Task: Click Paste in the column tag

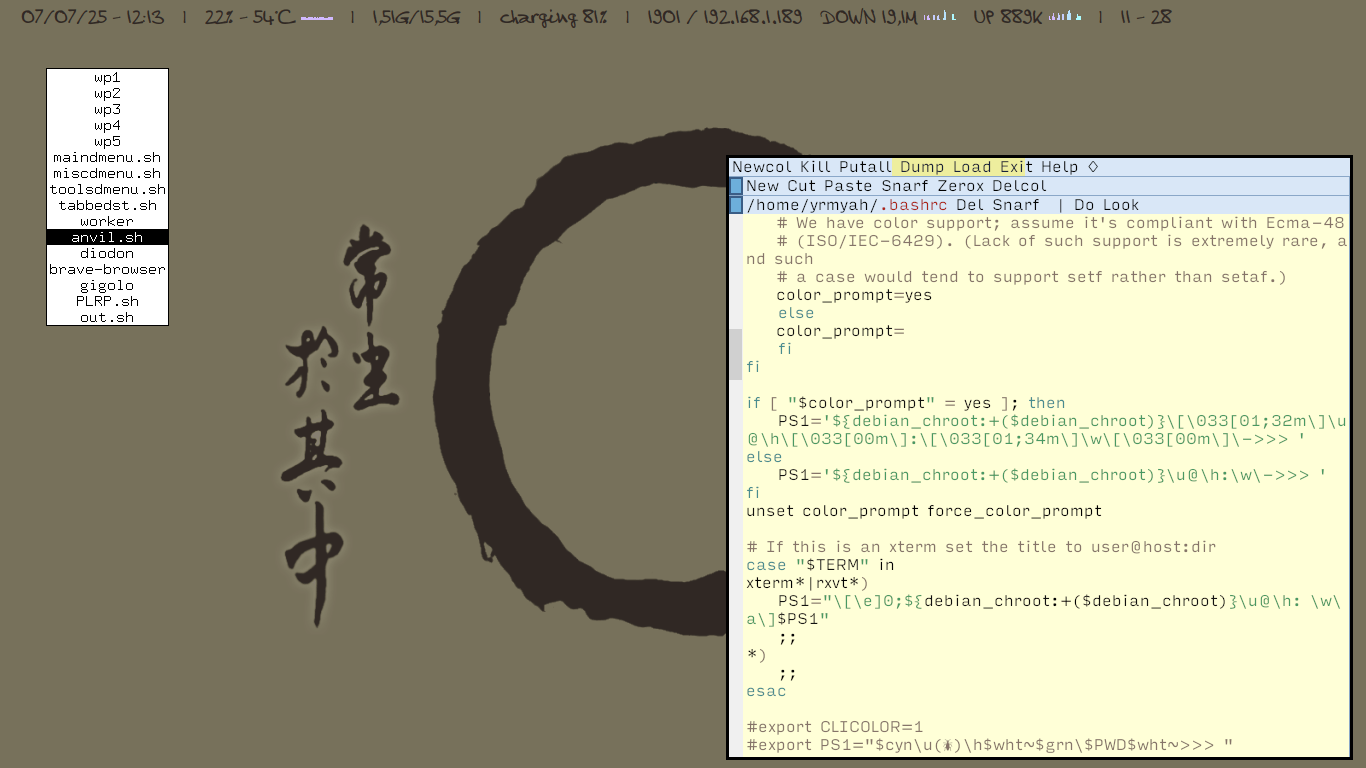Action: 848,186
